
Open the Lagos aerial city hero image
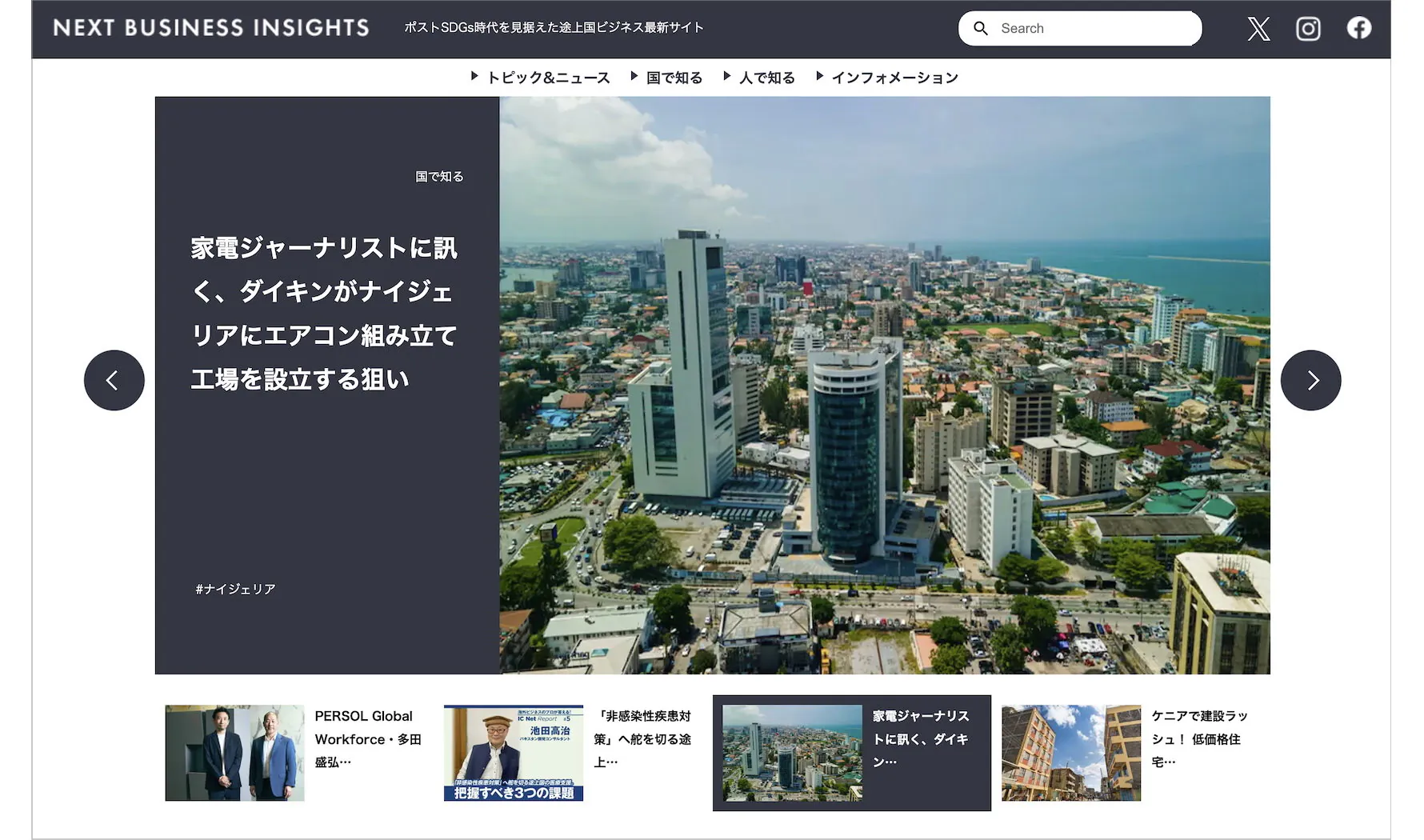click(x=885, y=385)
